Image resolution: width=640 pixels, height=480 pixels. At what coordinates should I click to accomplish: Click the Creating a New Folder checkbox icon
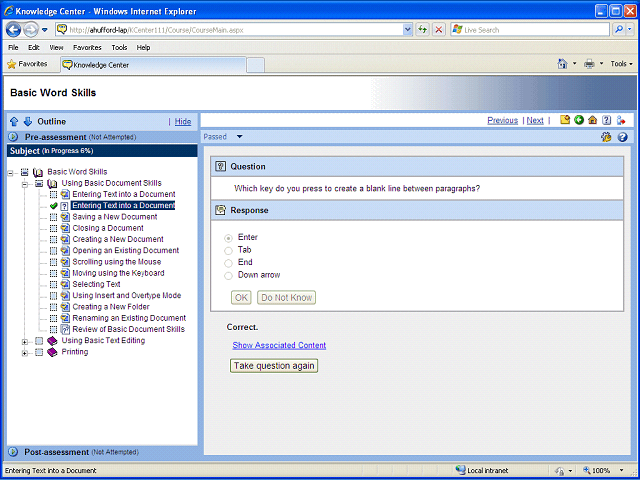pos(53,307)
